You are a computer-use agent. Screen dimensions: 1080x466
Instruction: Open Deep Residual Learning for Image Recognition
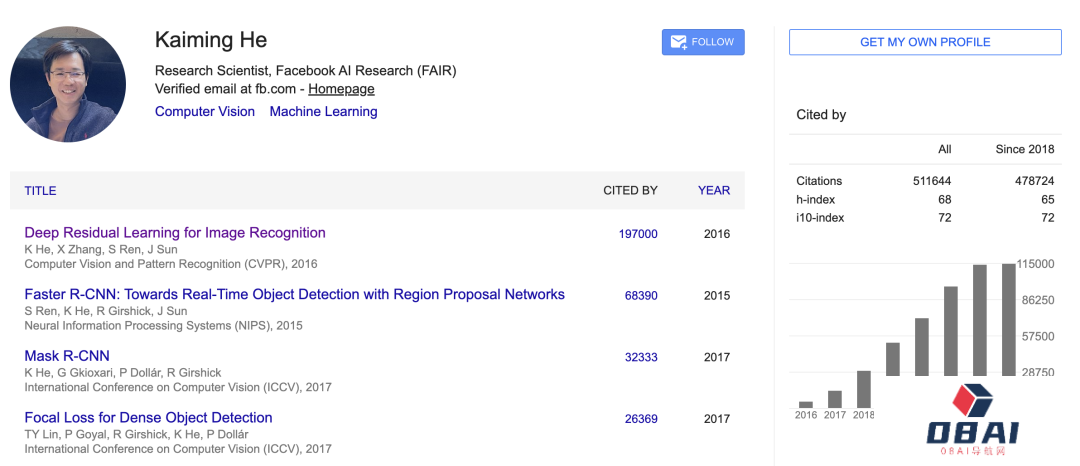[x=175, y=233]
